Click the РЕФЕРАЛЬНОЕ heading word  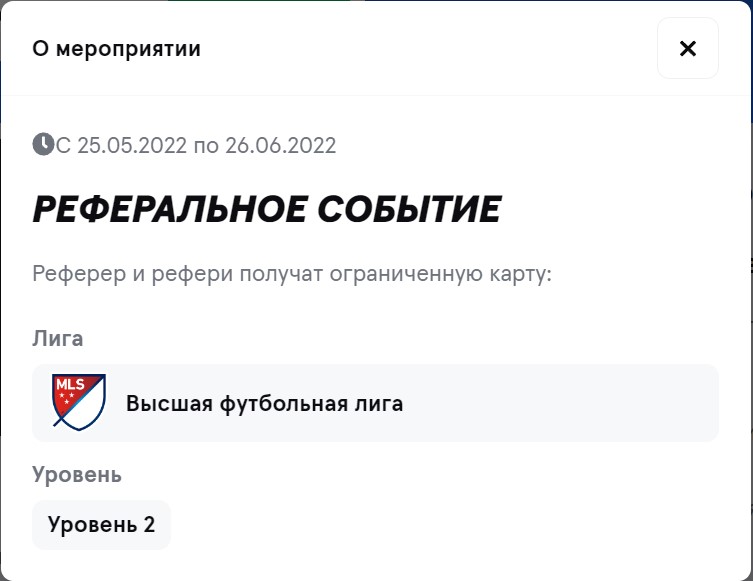169,209
